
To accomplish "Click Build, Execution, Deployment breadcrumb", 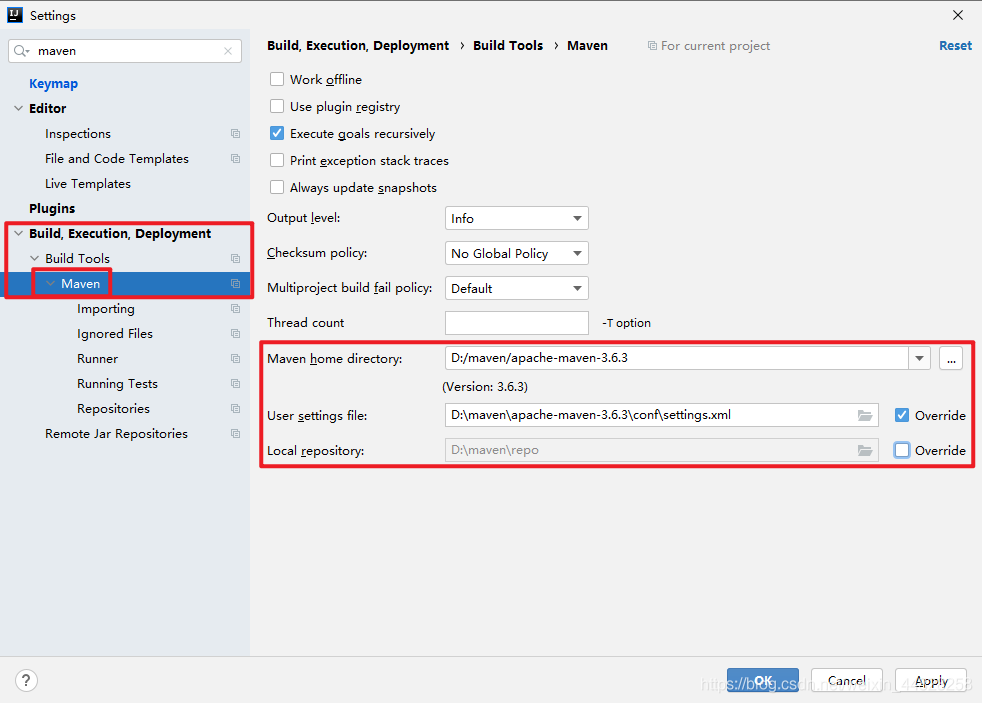I will 358,46.
